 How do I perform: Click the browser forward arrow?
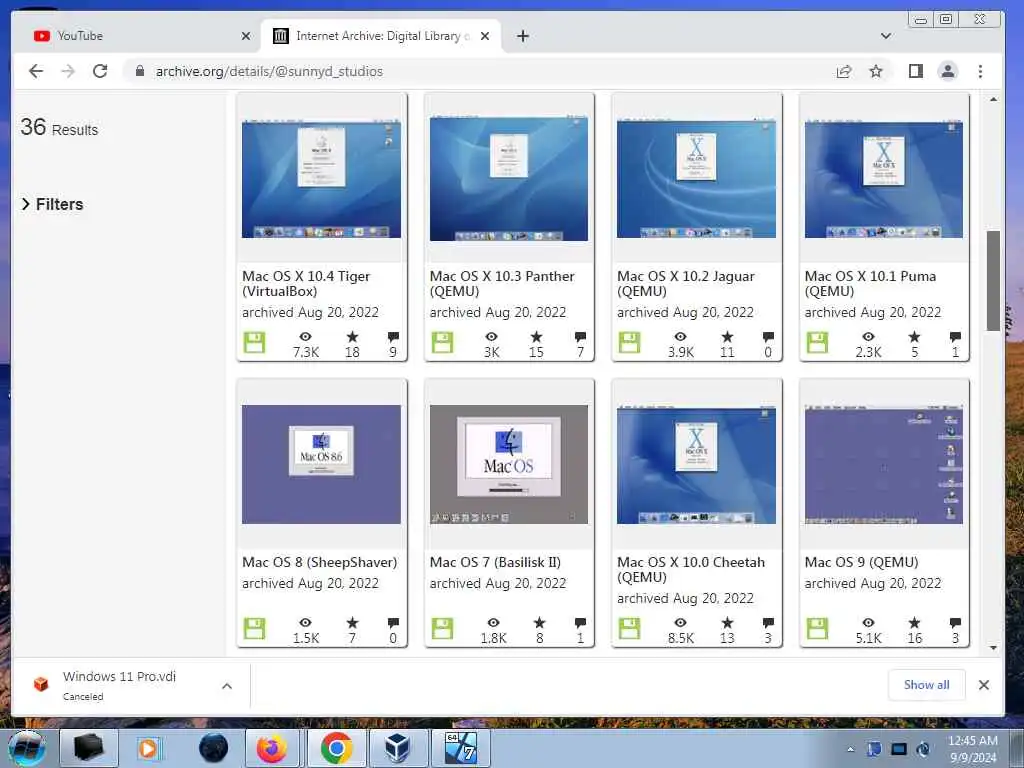[x=68, y=71]
